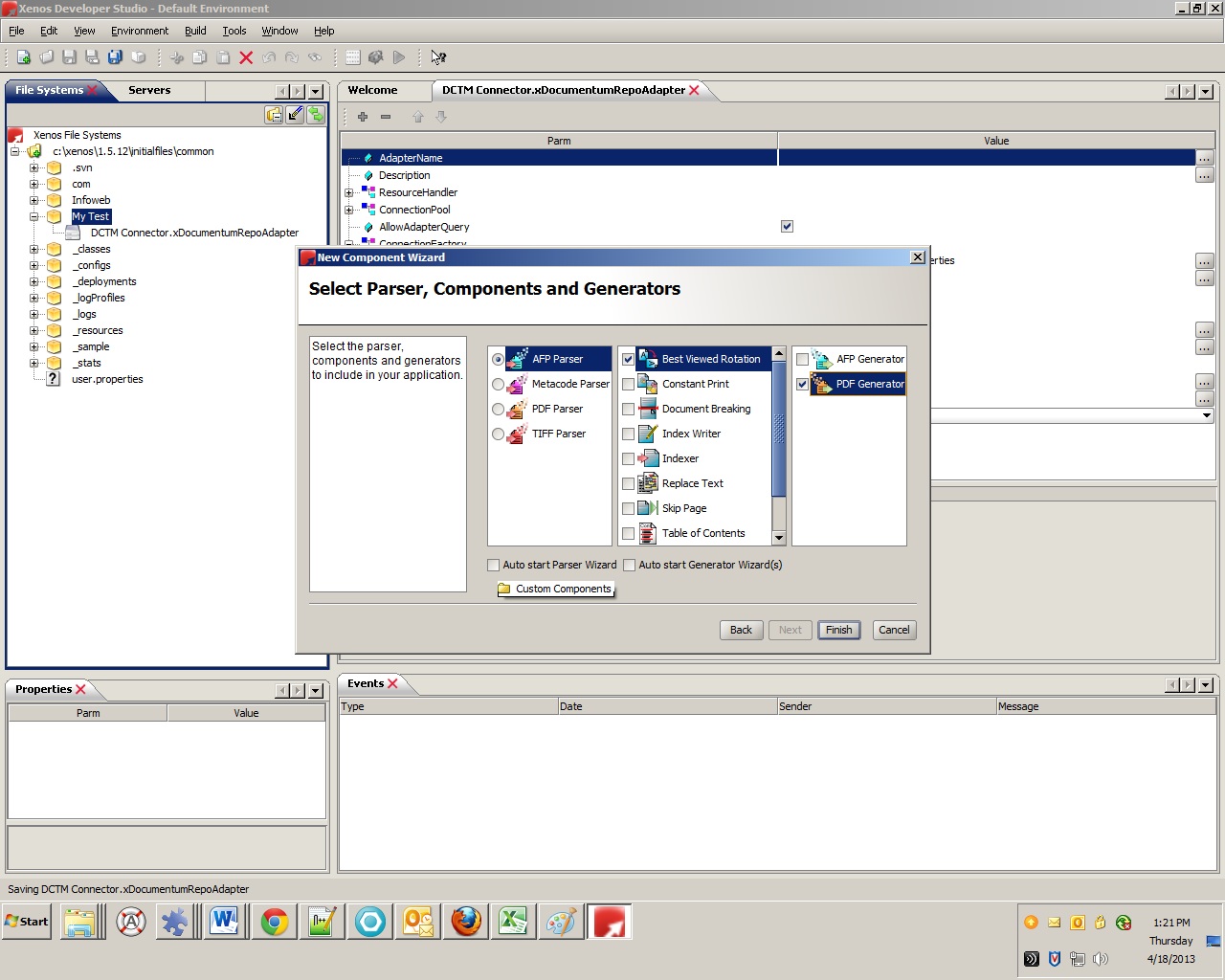1225x980 pixels.
Task: Click the Back button in the wizard
Action: pyautogui.click(x=741, y=630)
